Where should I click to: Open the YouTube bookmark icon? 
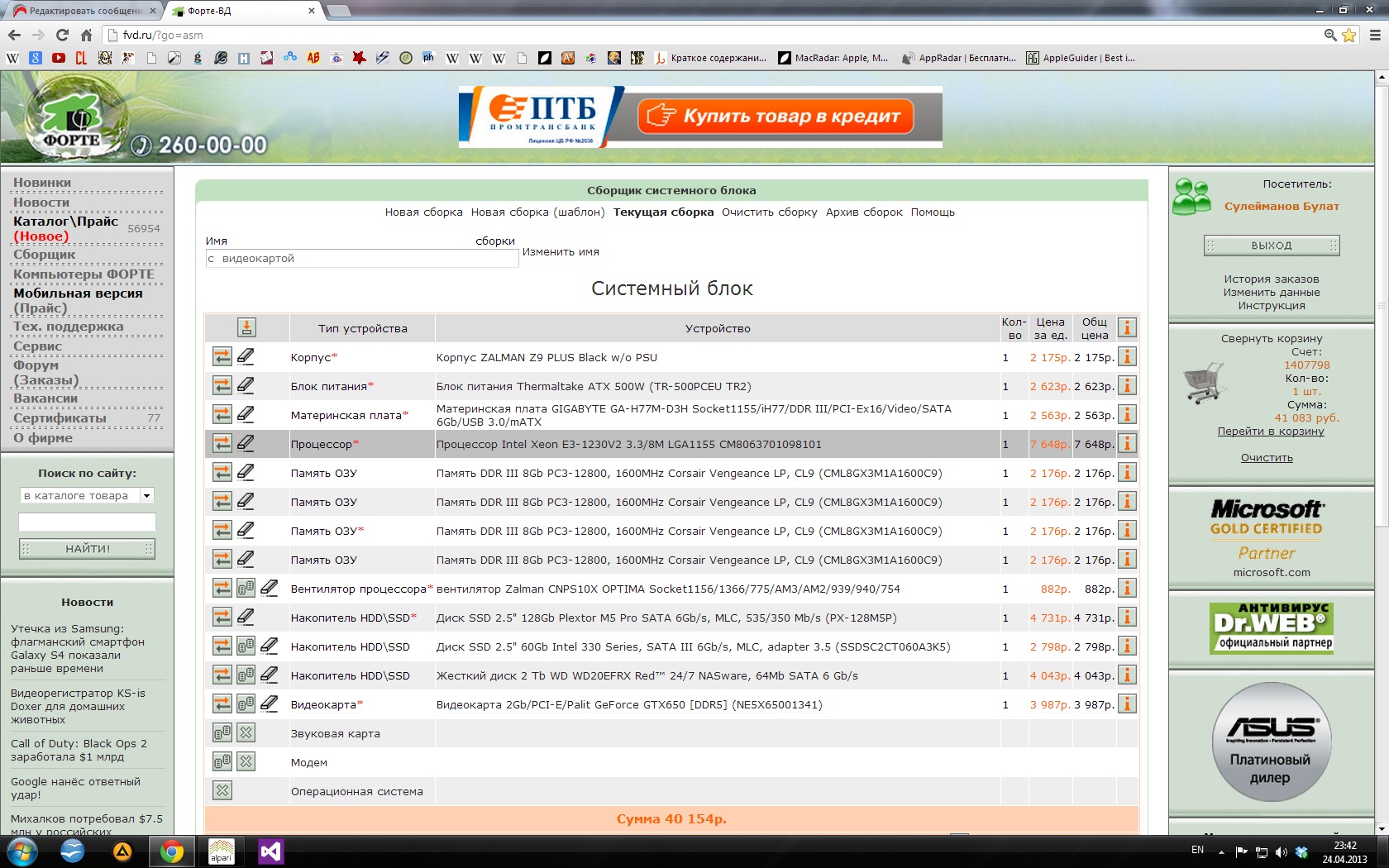[58, 58]
